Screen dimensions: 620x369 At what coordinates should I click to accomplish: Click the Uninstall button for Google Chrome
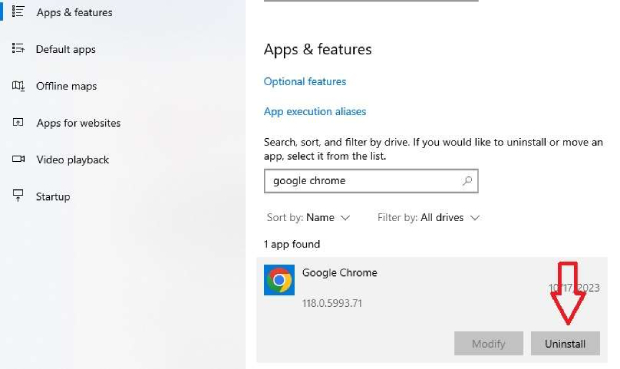(565, 343)
